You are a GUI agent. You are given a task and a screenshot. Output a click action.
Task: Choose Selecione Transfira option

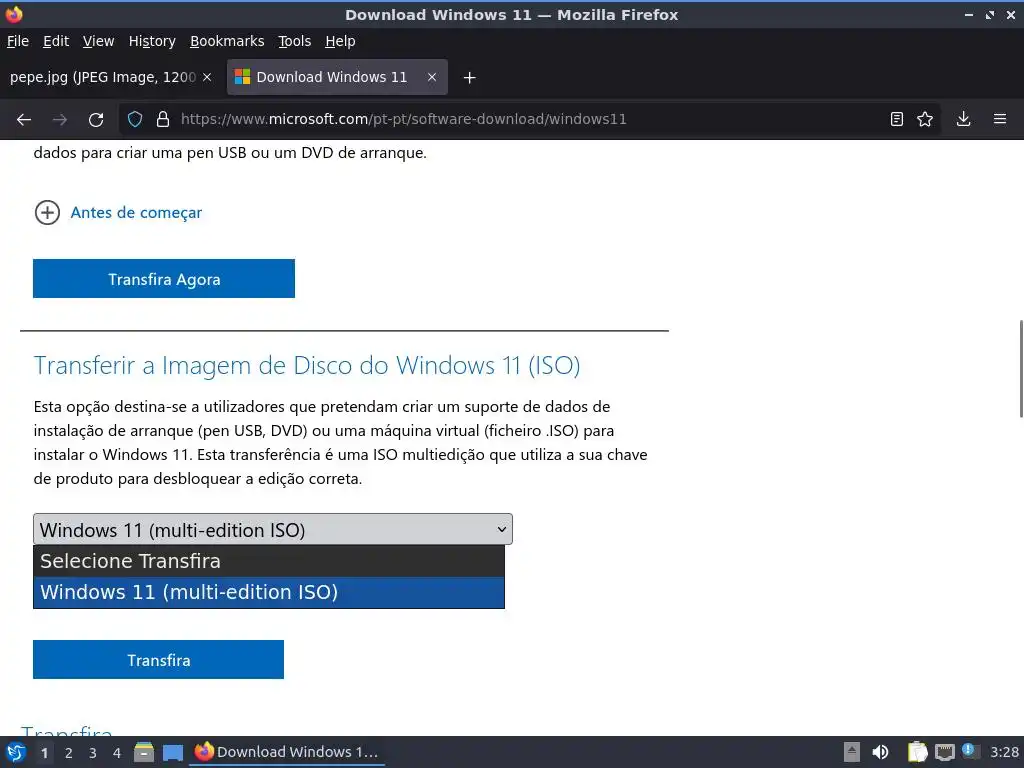point(269,561)
